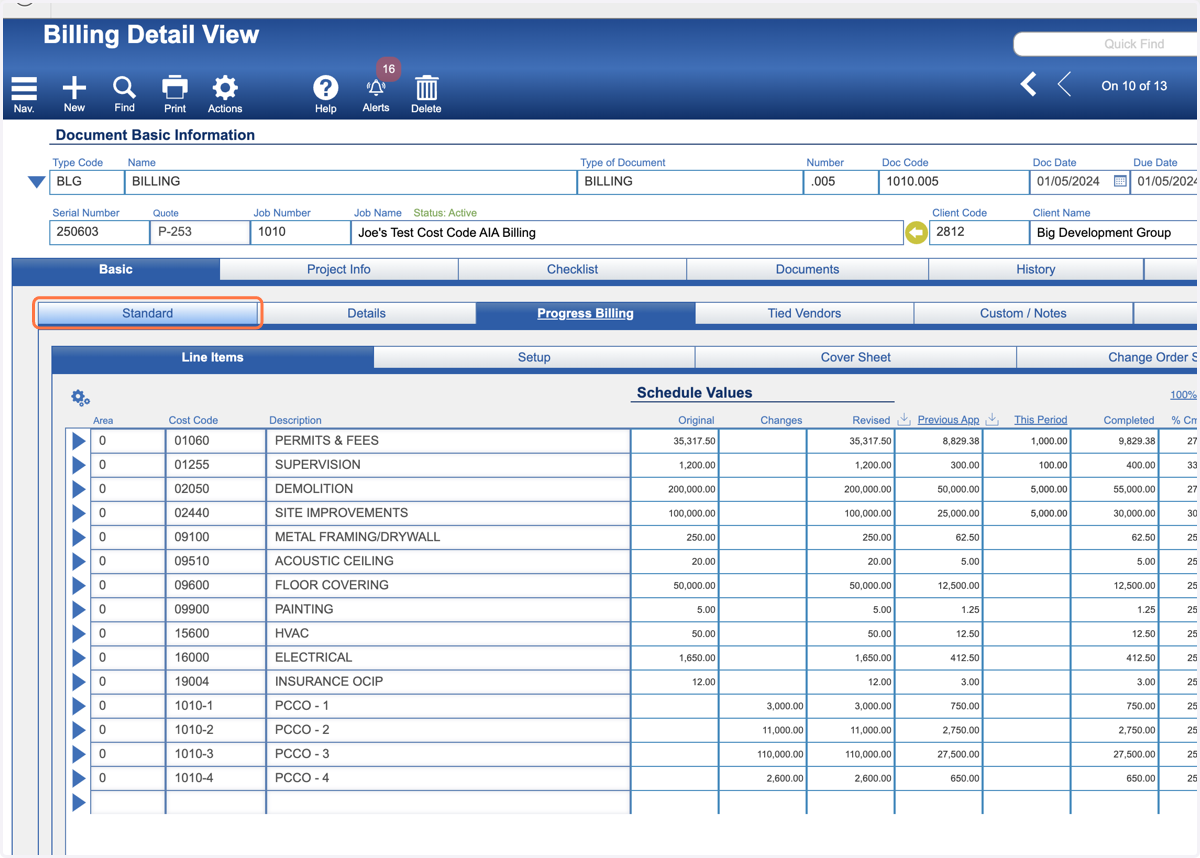1200x858 pixels.
Task: Expand the ELECTRICAL row arrow
Action: point(79,657)
